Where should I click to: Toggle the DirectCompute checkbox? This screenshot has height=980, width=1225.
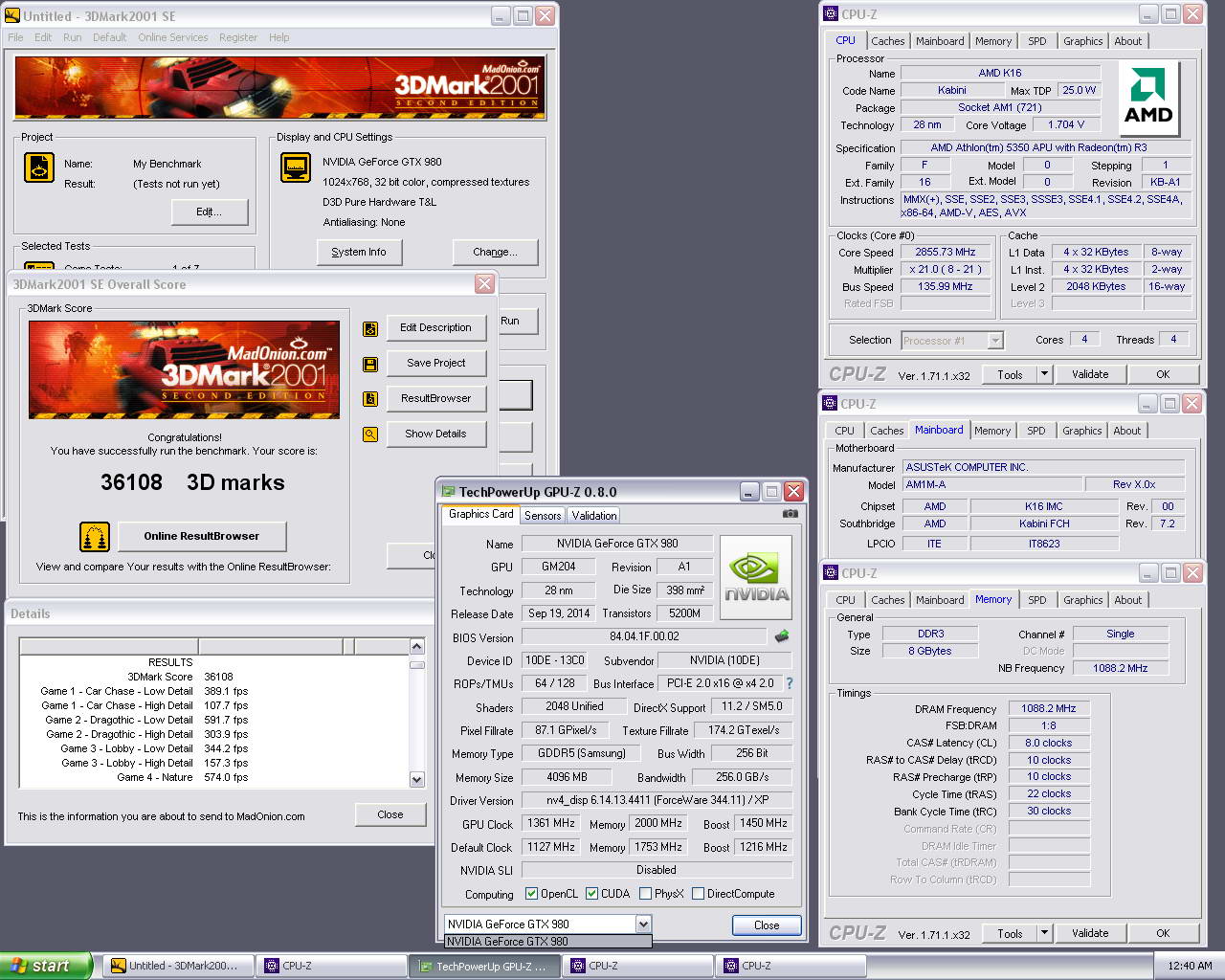tap(698, 894)
